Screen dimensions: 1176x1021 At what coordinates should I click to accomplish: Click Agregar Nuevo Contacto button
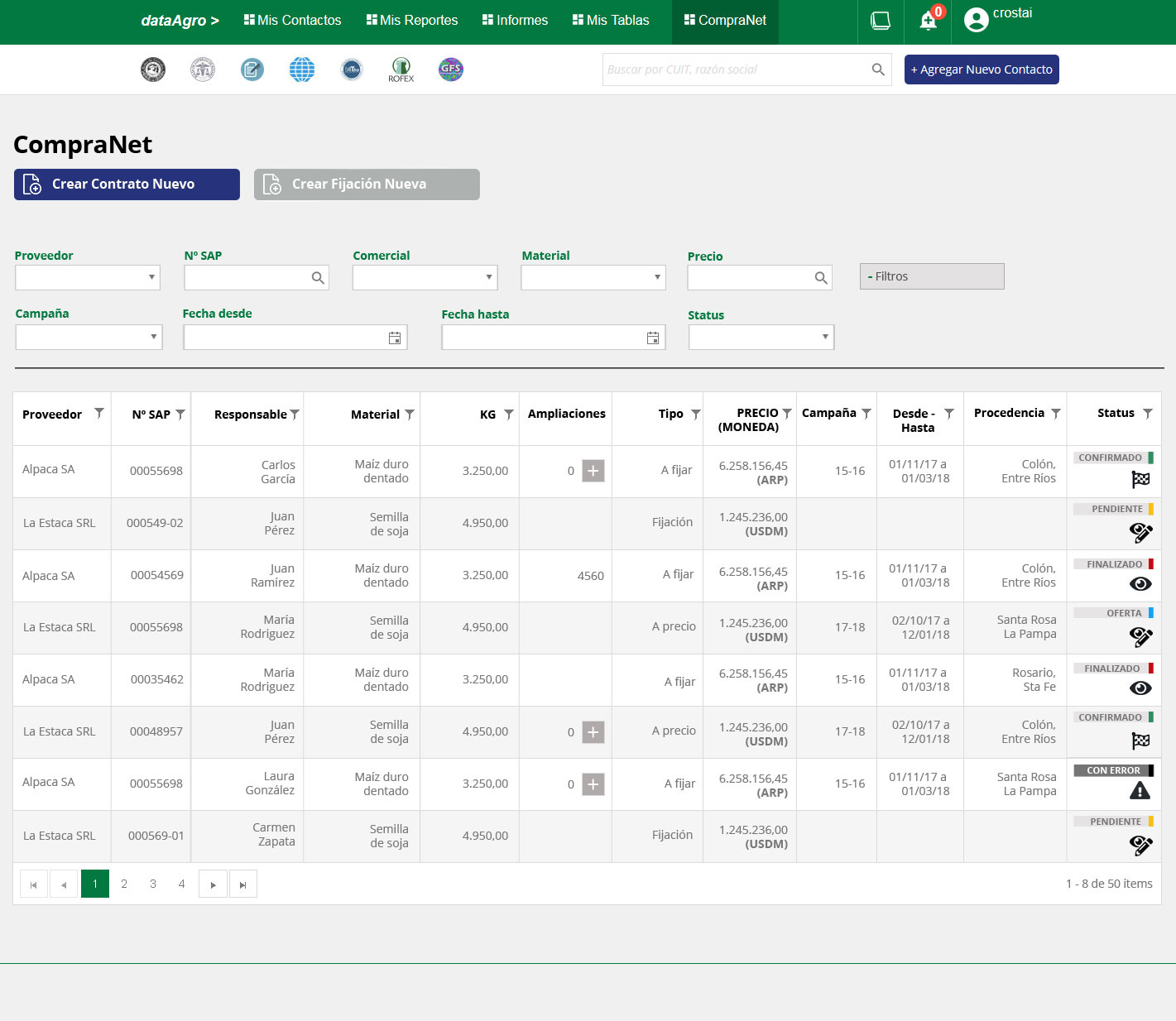[982, 70]
